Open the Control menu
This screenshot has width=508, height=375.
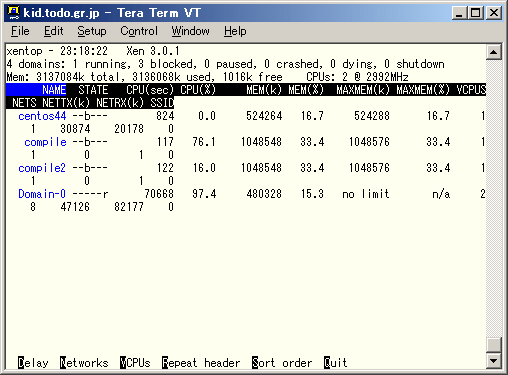pyautogui.click(x=139, y=31)
